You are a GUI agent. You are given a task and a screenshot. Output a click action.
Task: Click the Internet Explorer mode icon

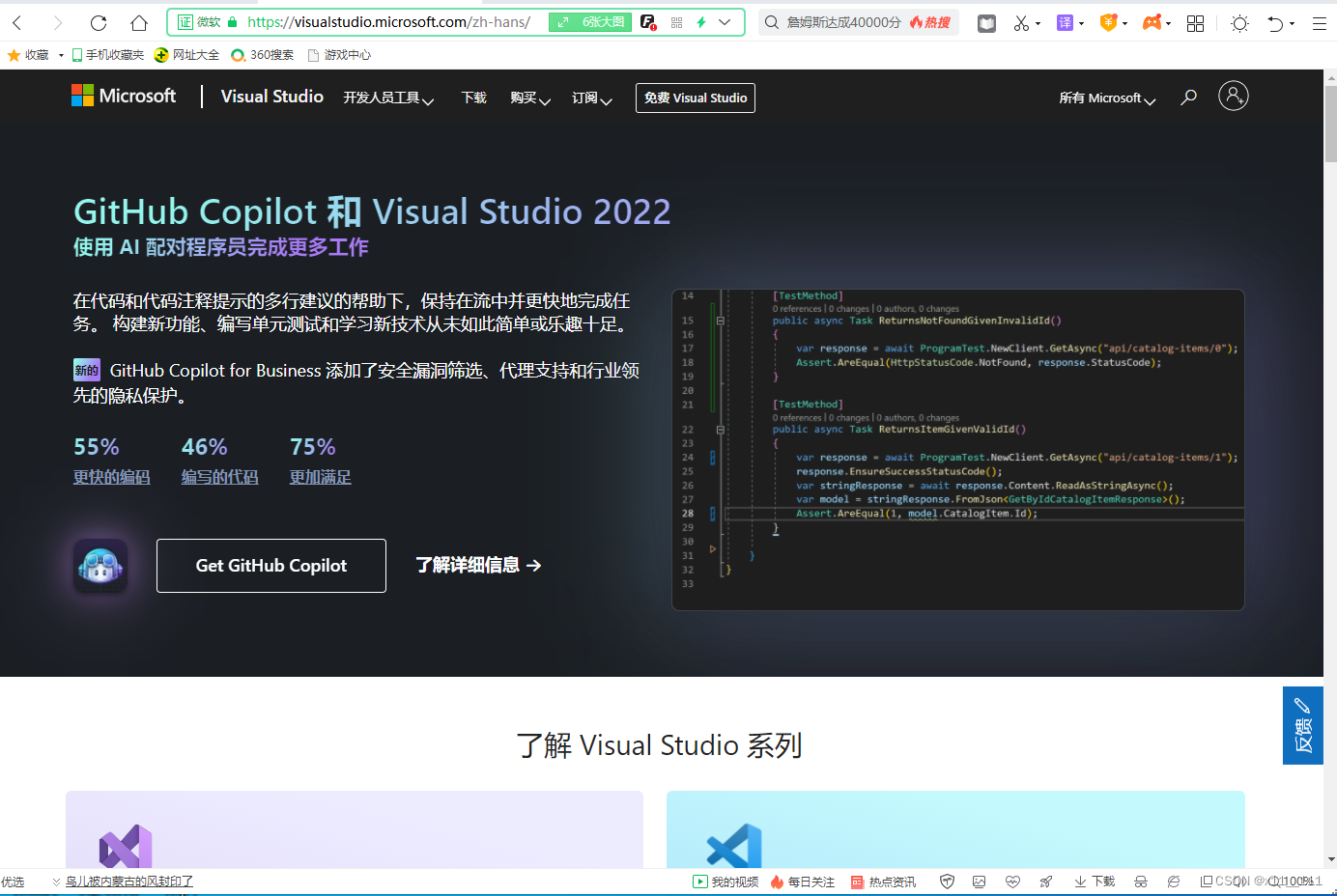pos(1174,882)
